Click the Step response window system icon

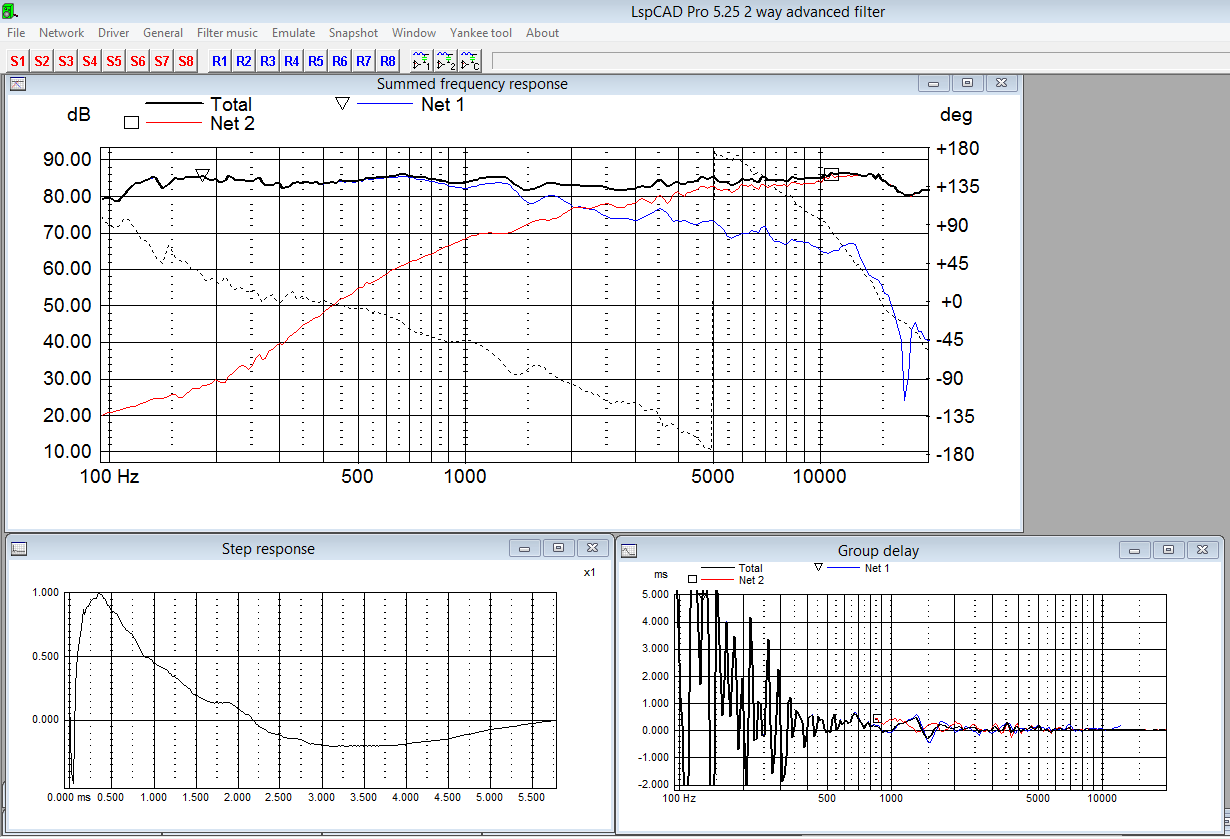point(19,548)
